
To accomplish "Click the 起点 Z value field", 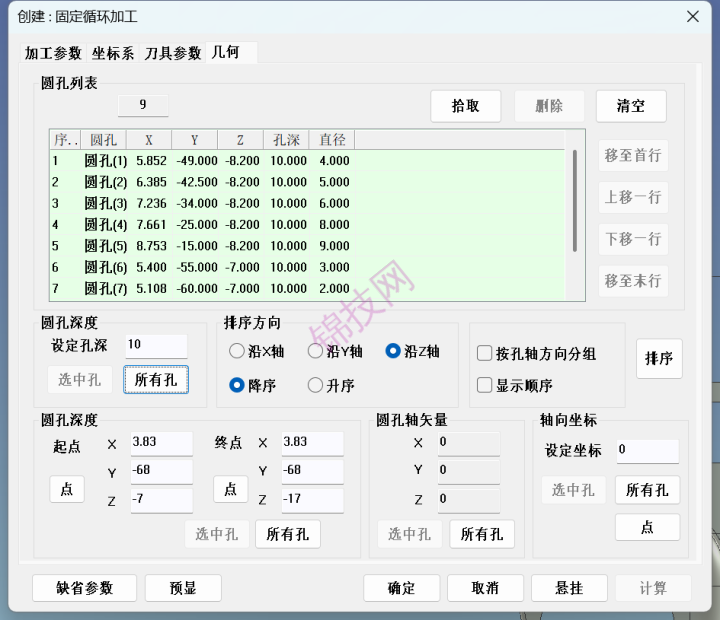I will 162,500.
